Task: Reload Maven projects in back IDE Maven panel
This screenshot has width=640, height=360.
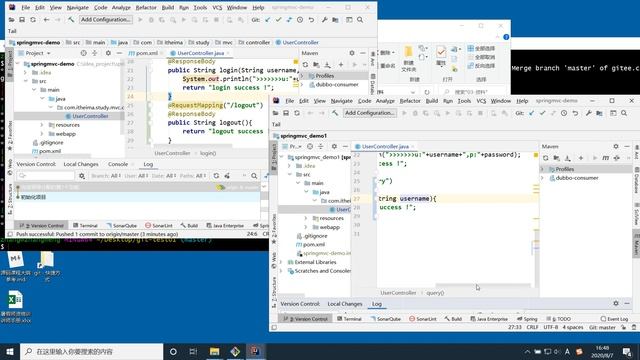Action: pyautogui.click(x=305, y=64)
